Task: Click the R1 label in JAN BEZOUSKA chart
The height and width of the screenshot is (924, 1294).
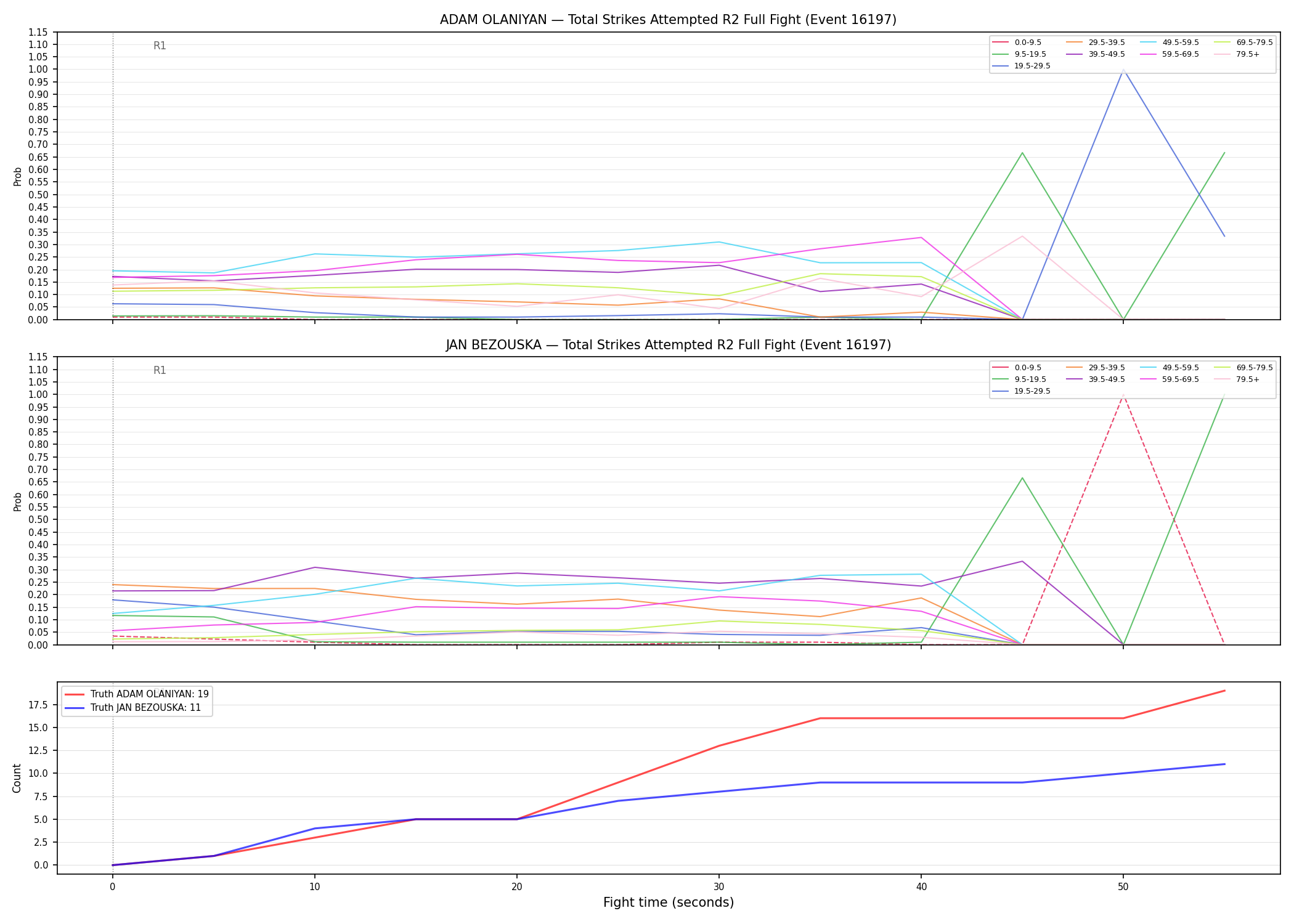Action: click(160, 370)
